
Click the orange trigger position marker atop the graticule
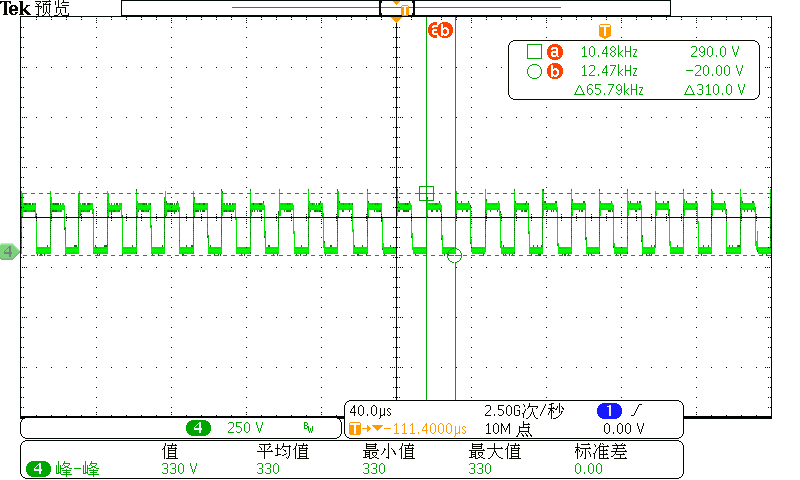click(396, 19)
